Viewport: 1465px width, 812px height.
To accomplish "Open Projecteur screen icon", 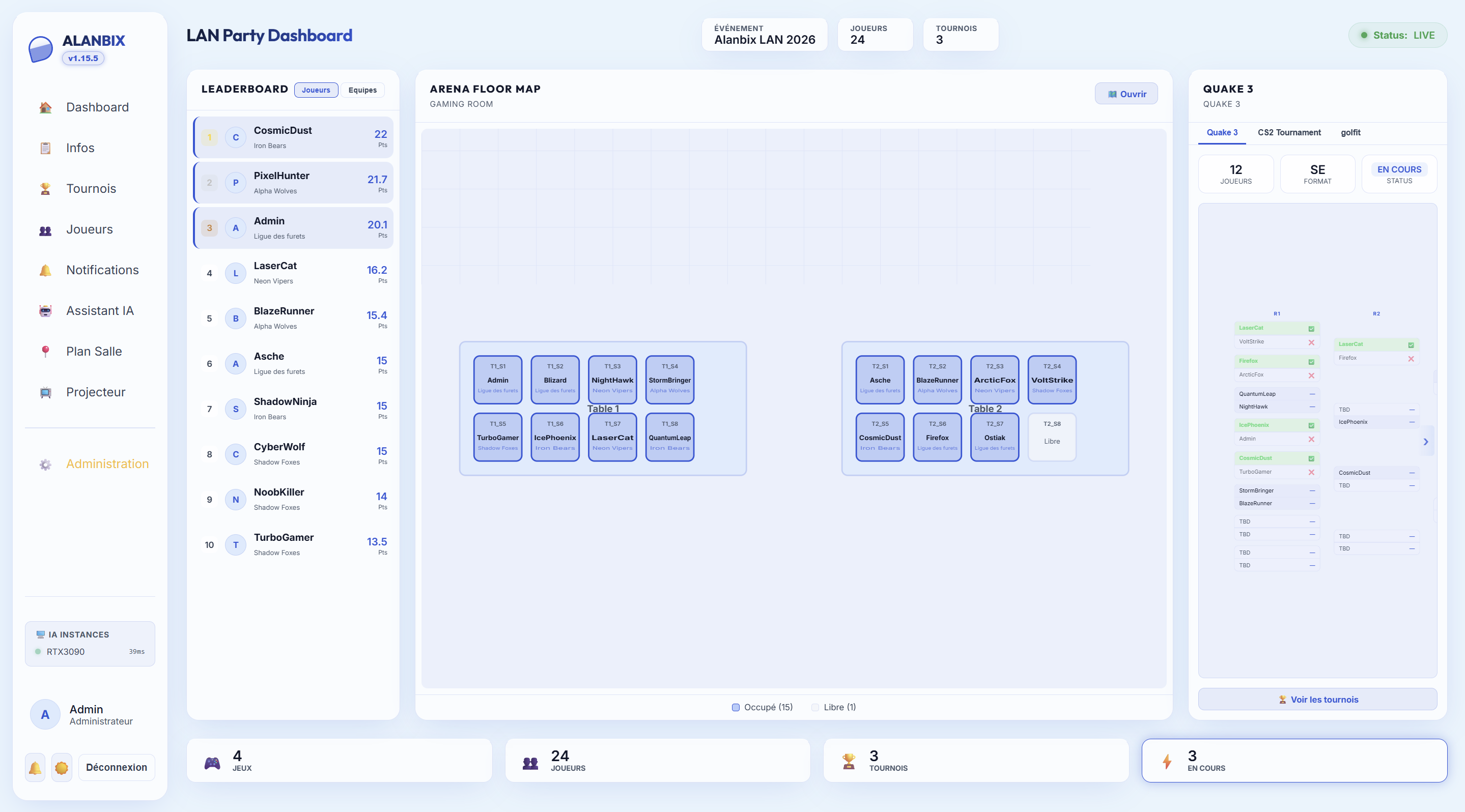I will tap(45, 392).
